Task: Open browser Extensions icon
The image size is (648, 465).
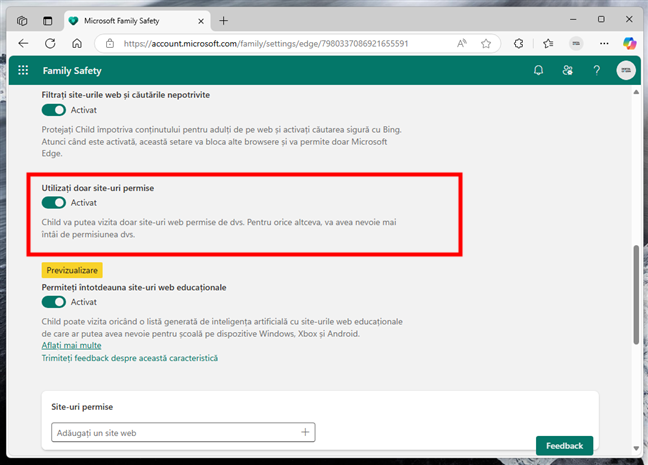Action: (519, 43)
